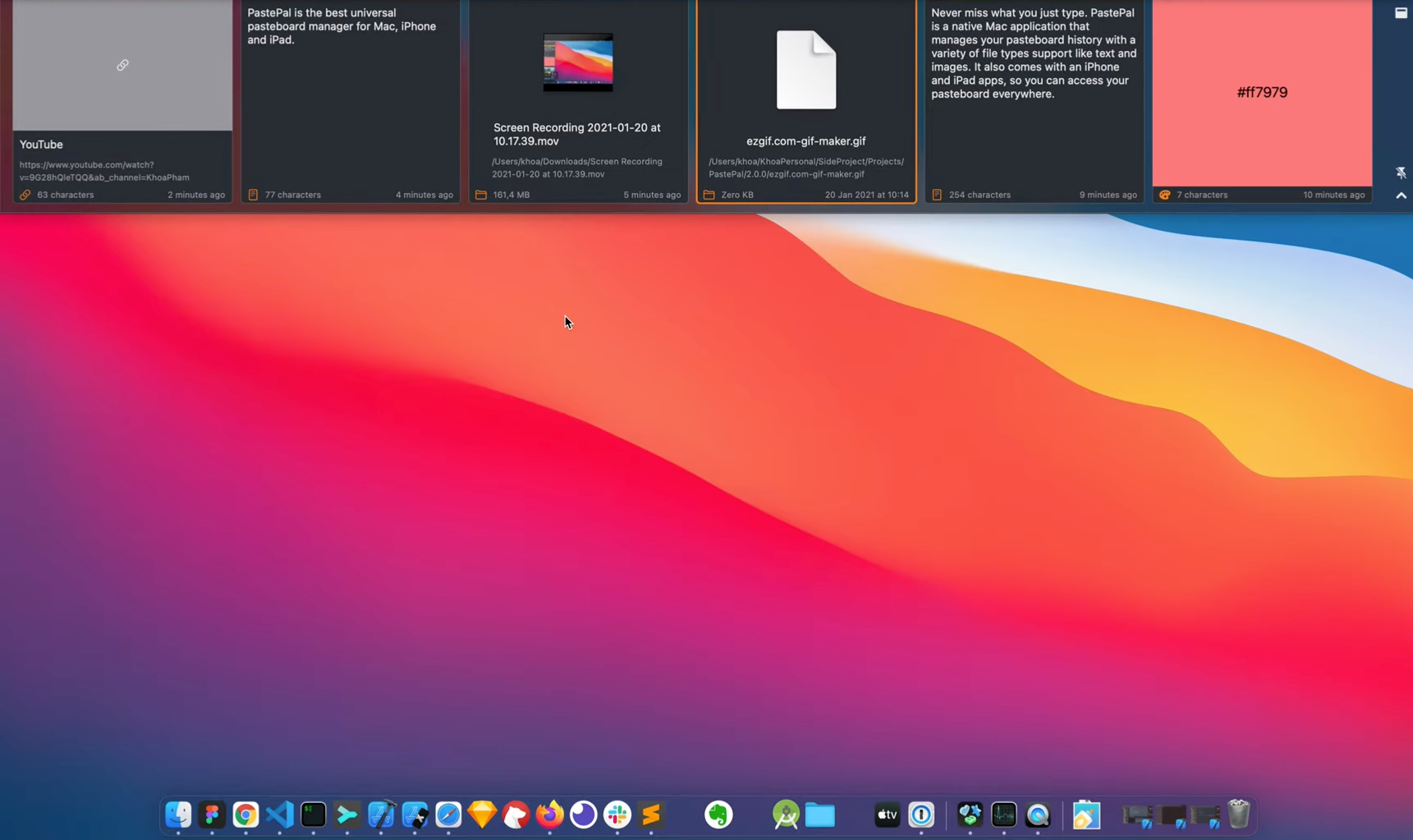Launch QuickTime Player from the Dock

(x=1038, y=815)
